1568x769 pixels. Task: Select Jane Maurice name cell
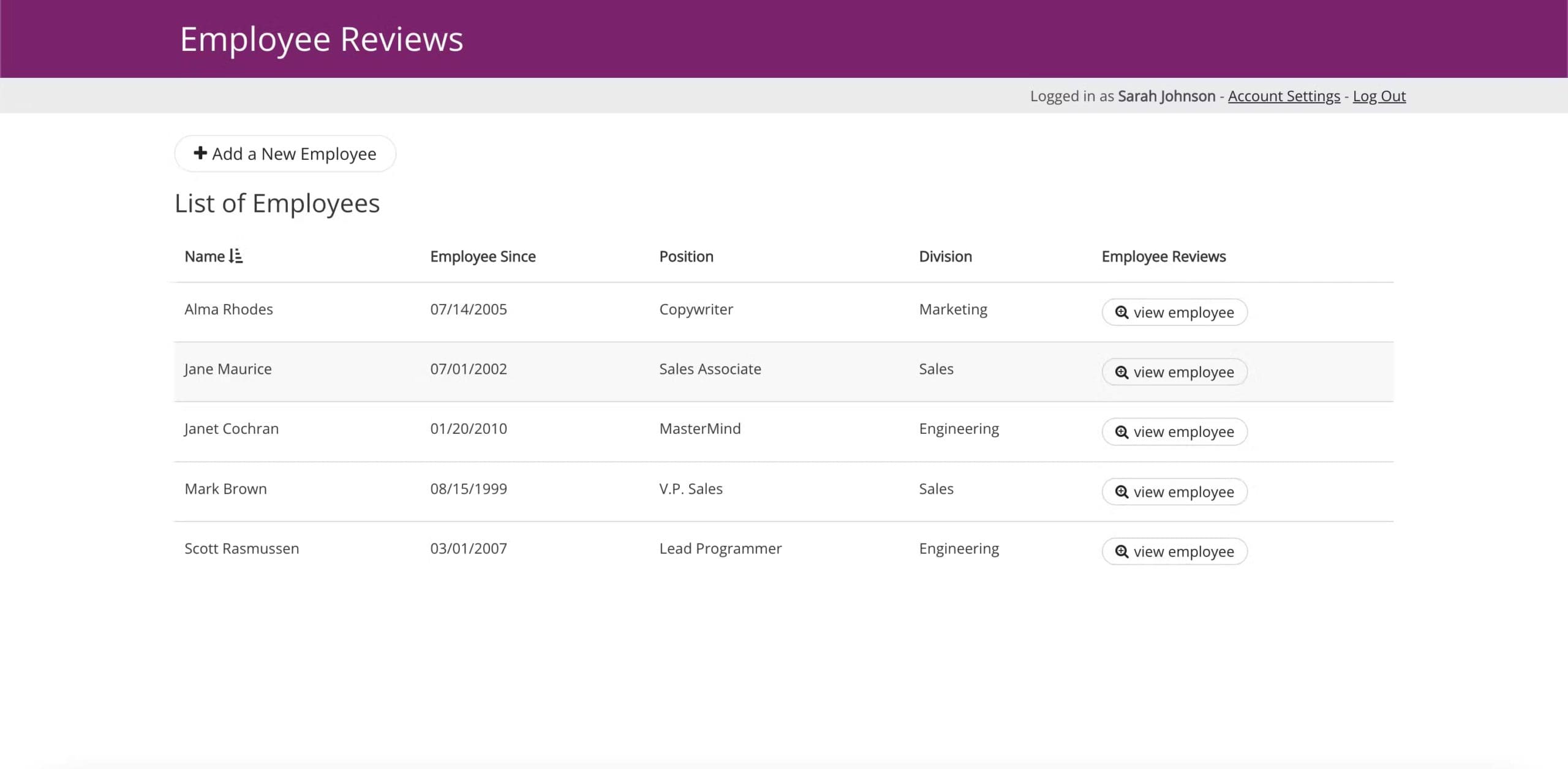tap(228, 369)
